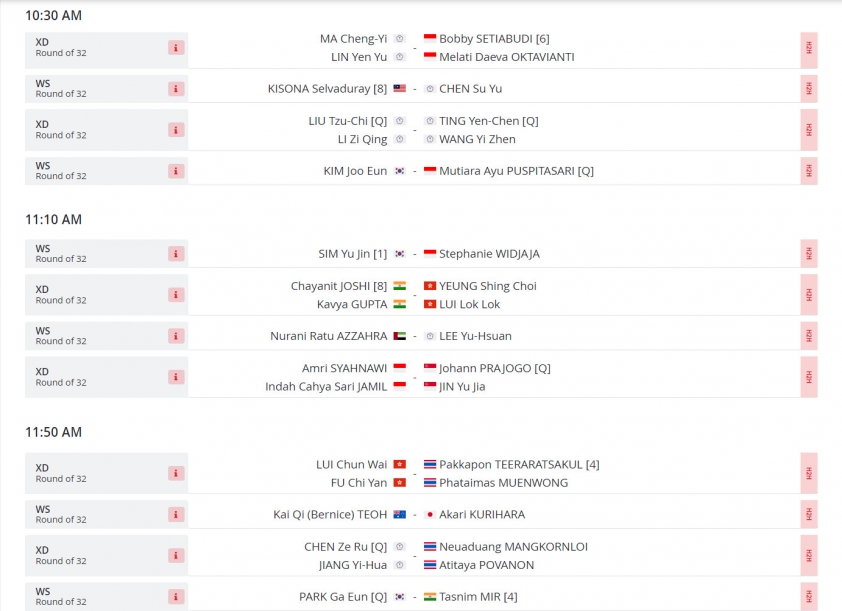842x611 pixels.
Task: Click info icon for KISONA Selvaduray match
Action: pos(176,89)
